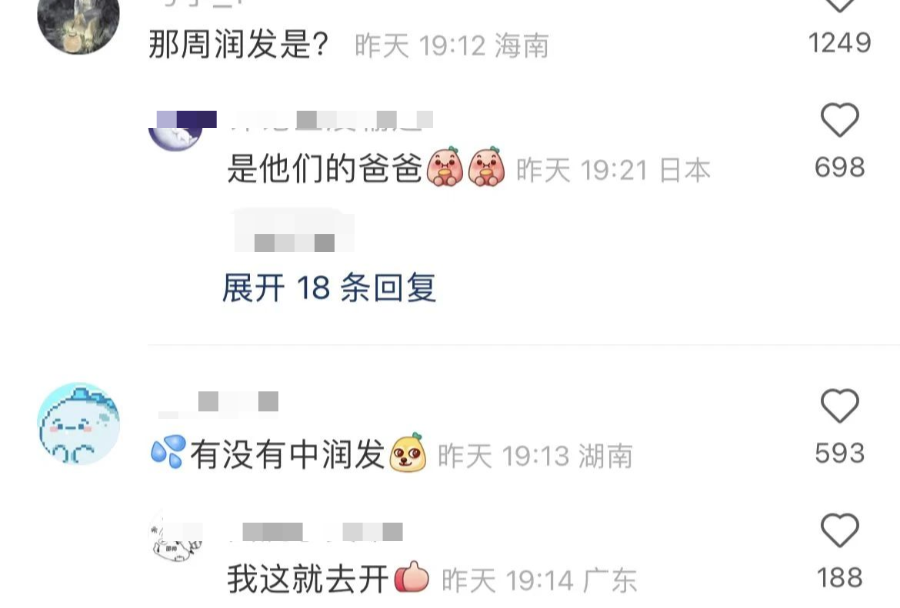Tap the 1249 like count
Viewport: 900px width, 608px height.
[840, 43]
